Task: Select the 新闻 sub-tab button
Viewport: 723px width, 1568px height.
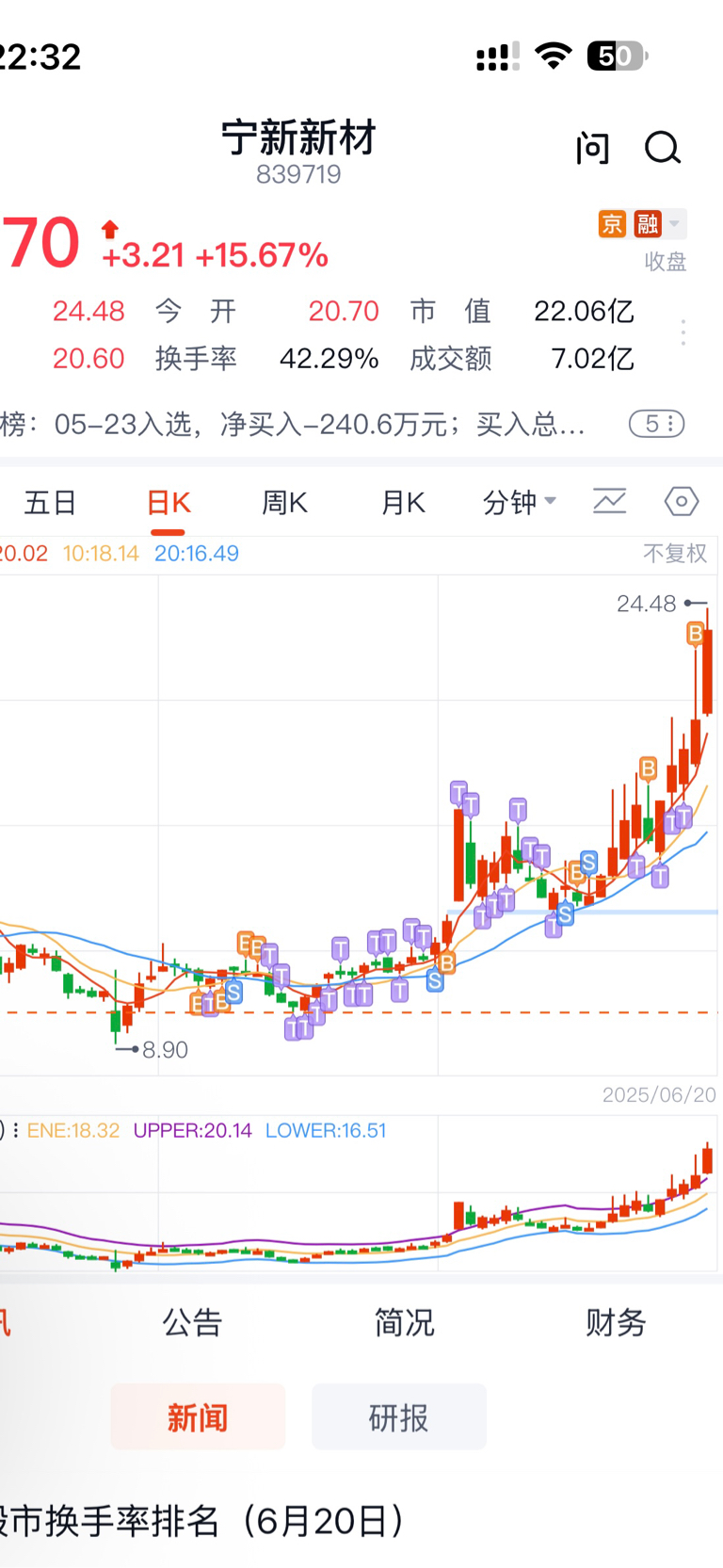Action: pyautogui.click(x=198, y=1416)
